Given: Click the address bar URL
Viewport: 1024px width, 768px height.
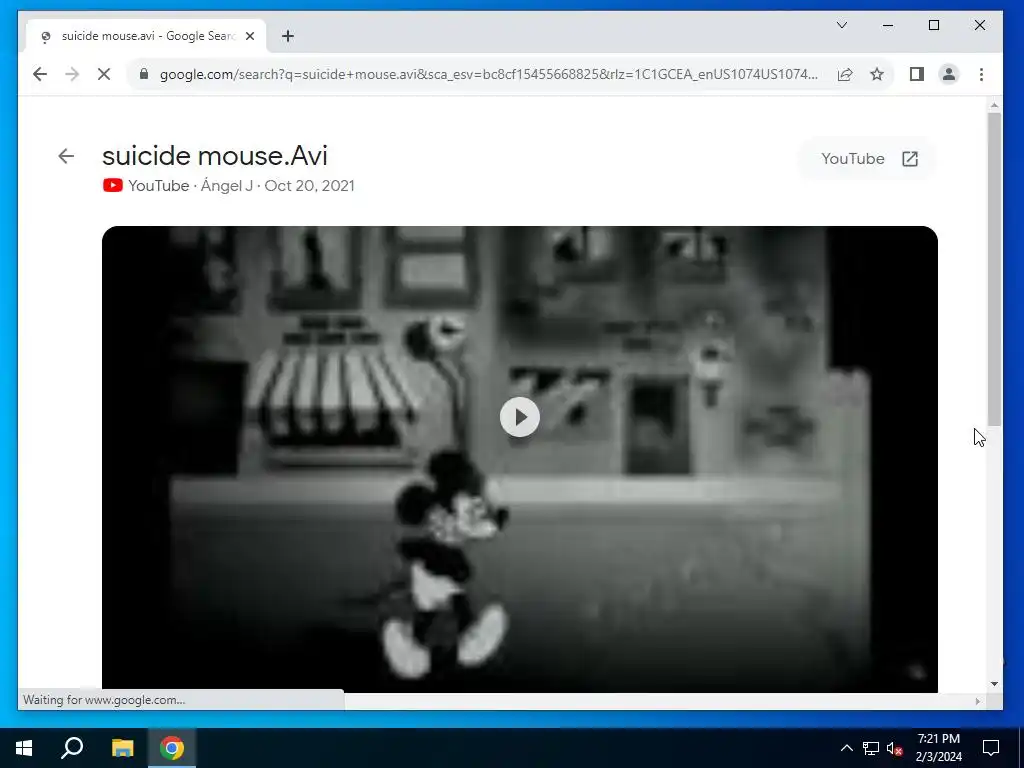Looking at the screenshot, I should 488,74.
